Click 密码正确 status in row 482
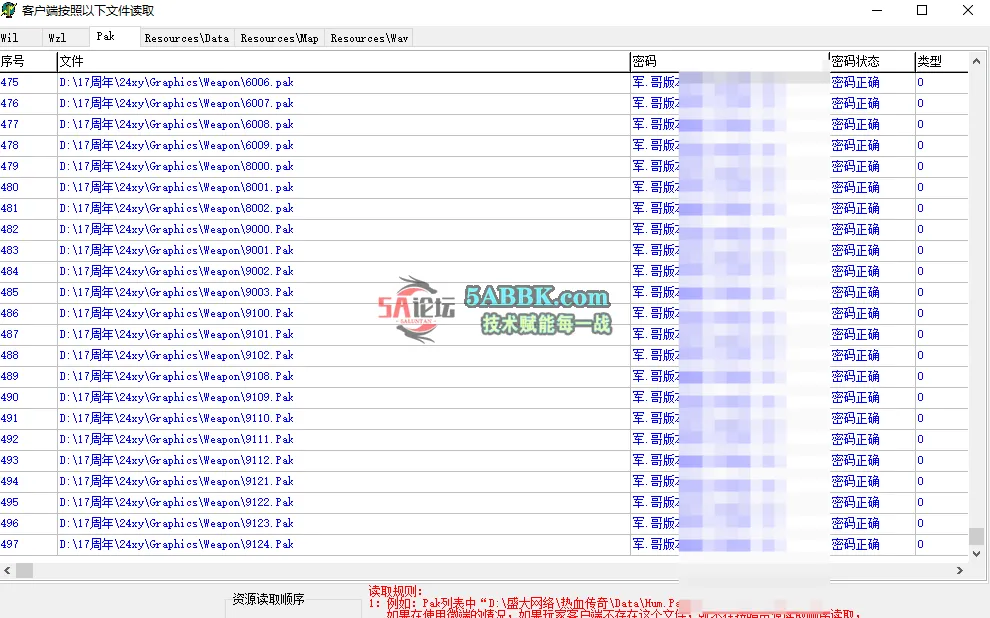 [x=855, y=229]
